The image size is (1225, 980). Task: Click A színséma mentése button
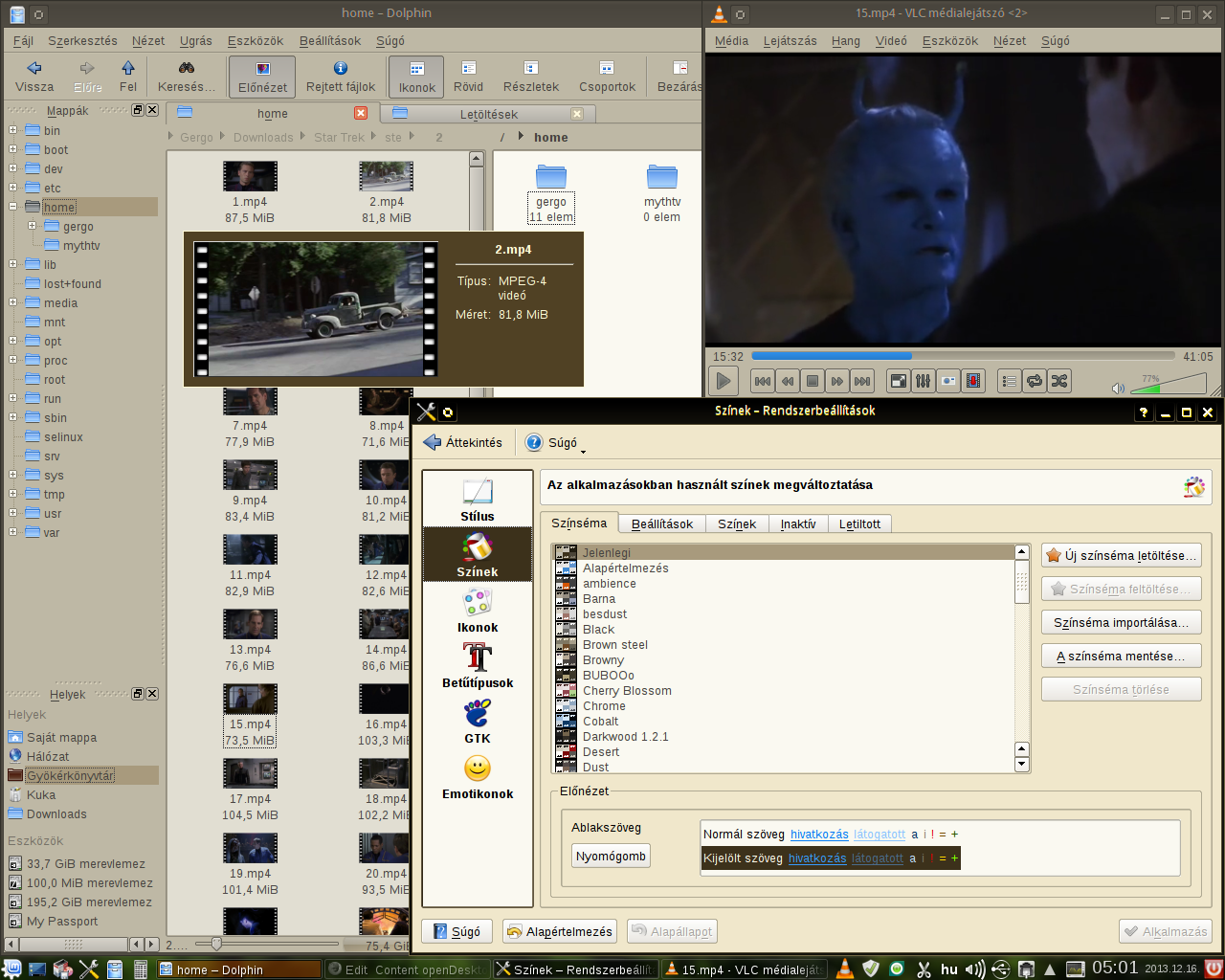coord(1121,656)
